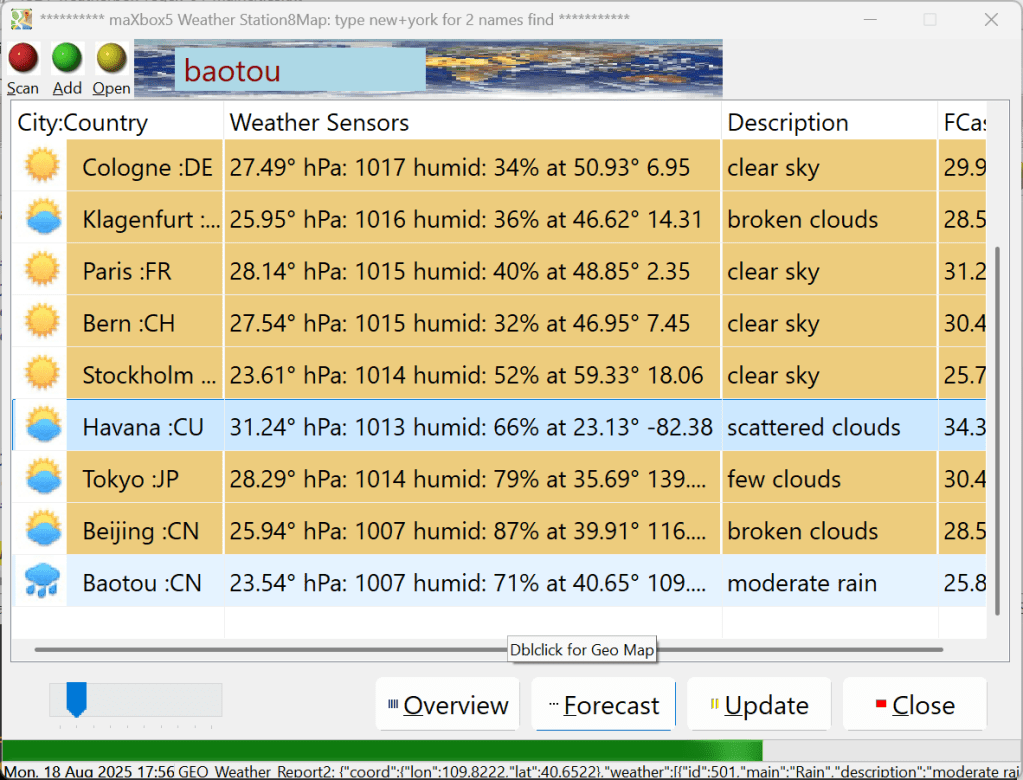The image size is (1023, 780).
Task: Click the baotou city name input field
Action: click(x=300, y=71)
